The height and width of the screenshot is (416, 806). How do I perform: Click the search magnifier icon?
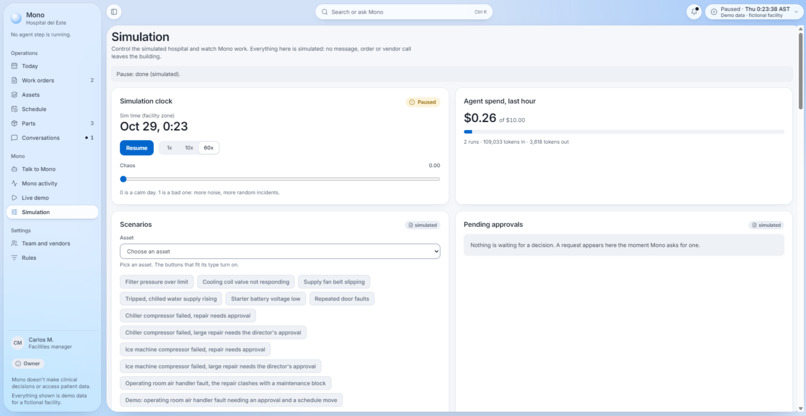pyautogui.click(x=325, y=12)
